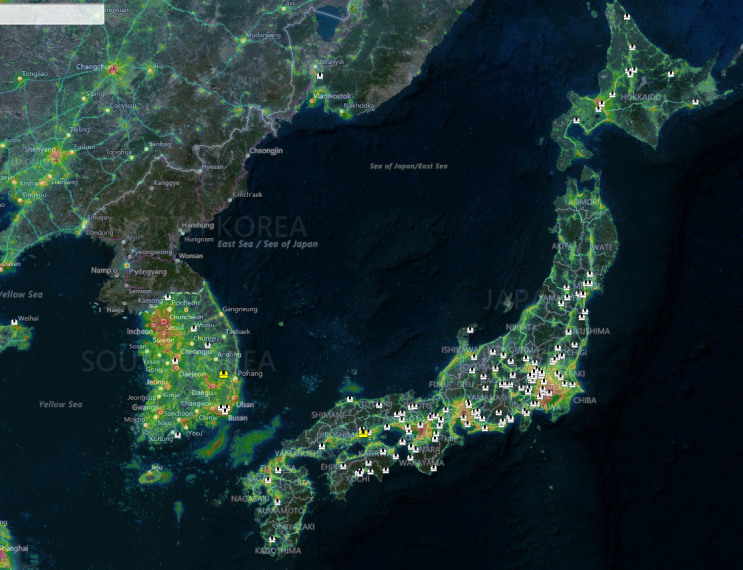Screen dimensions: 743x570
Task: Select the observatory marker beside Yosu
Action: coord(178,434)
